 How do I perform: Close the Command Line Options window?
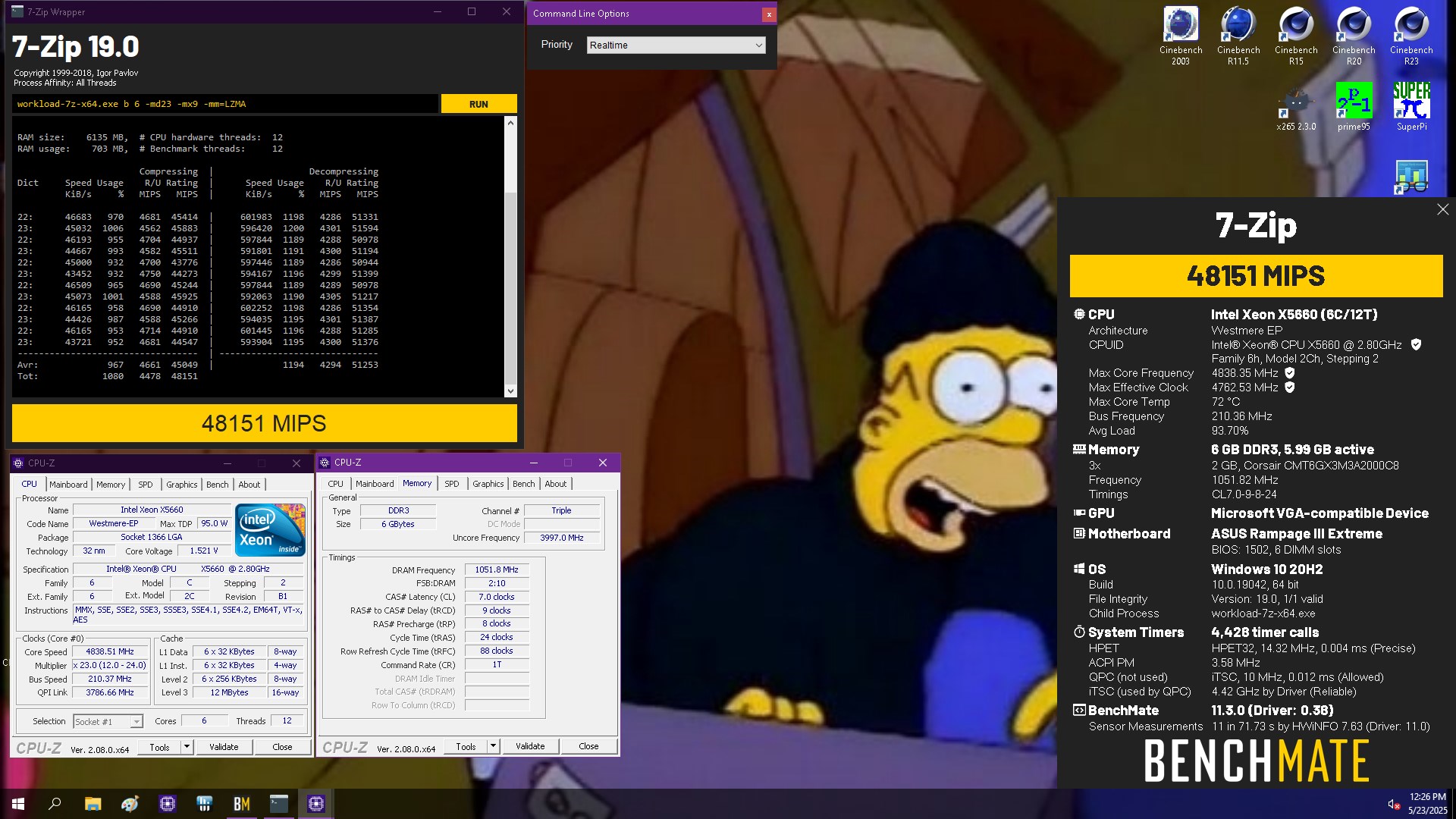pyautogui.click(x=769, y=14)
